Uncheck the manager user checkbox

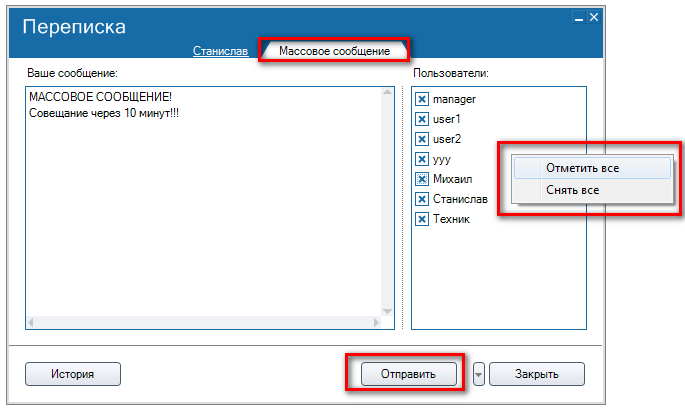422,99
